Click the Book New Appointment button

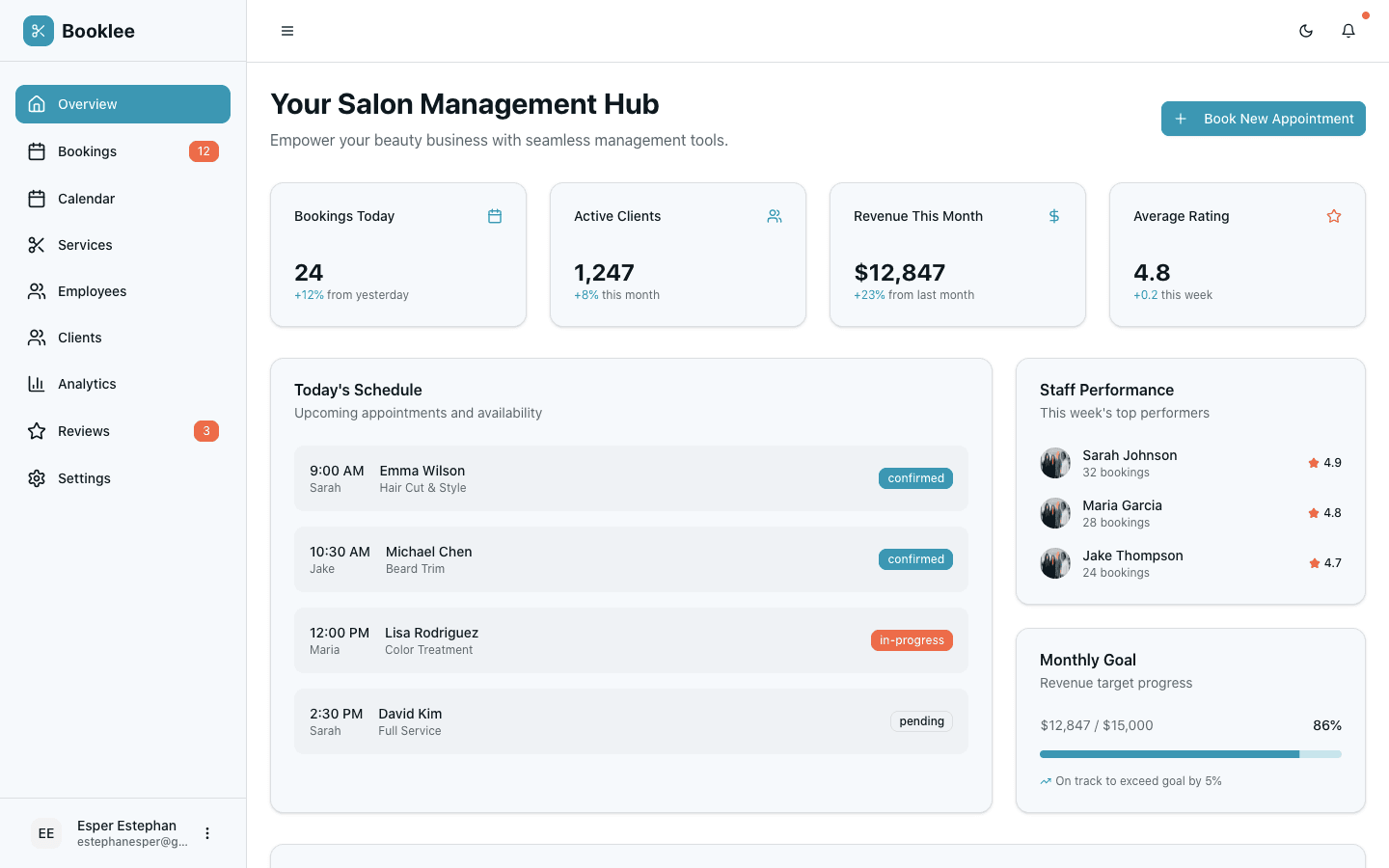click(x=1263, y=119)
